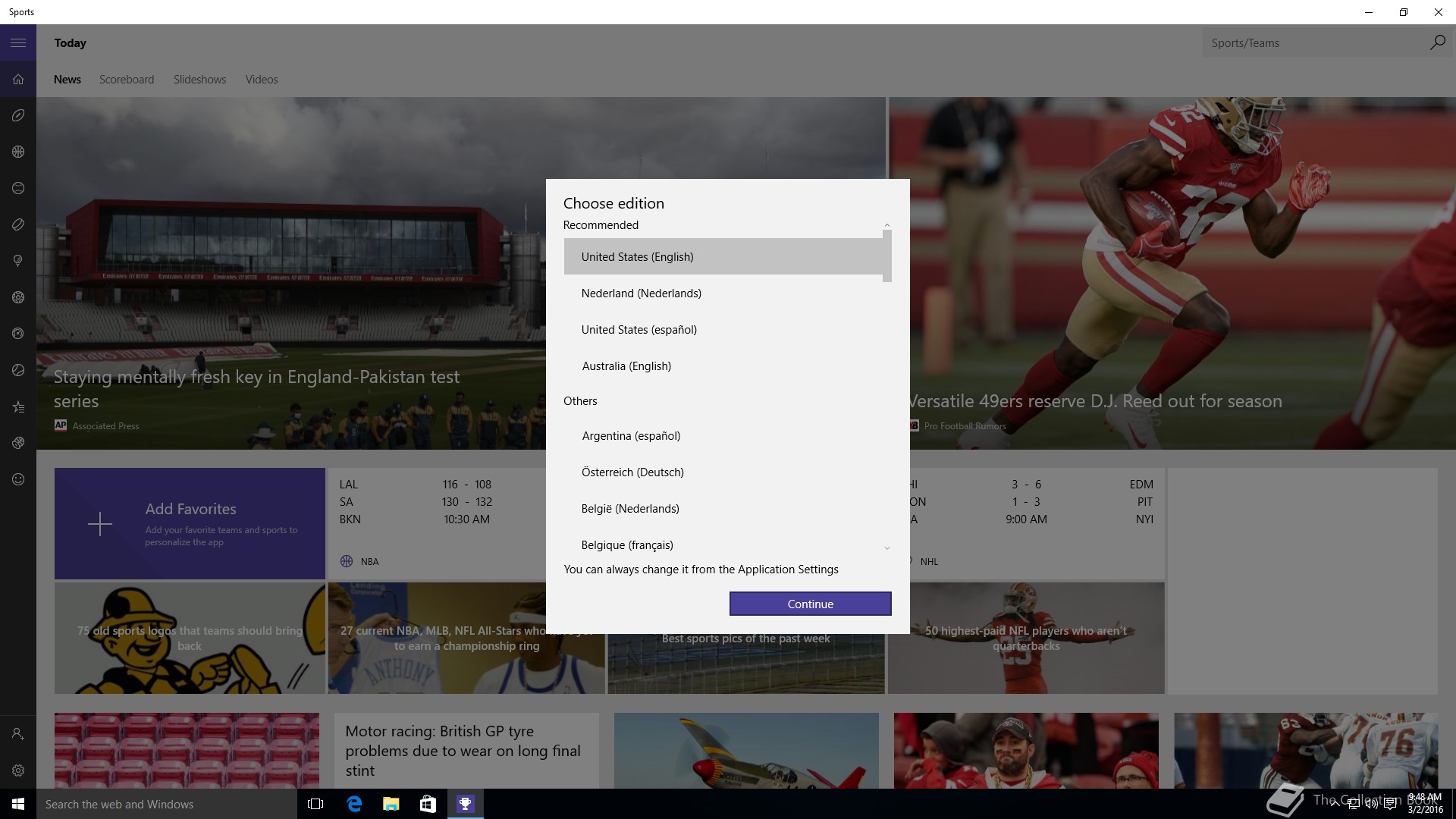Open the settings gear in sidebar

click(x=18, y=770)
